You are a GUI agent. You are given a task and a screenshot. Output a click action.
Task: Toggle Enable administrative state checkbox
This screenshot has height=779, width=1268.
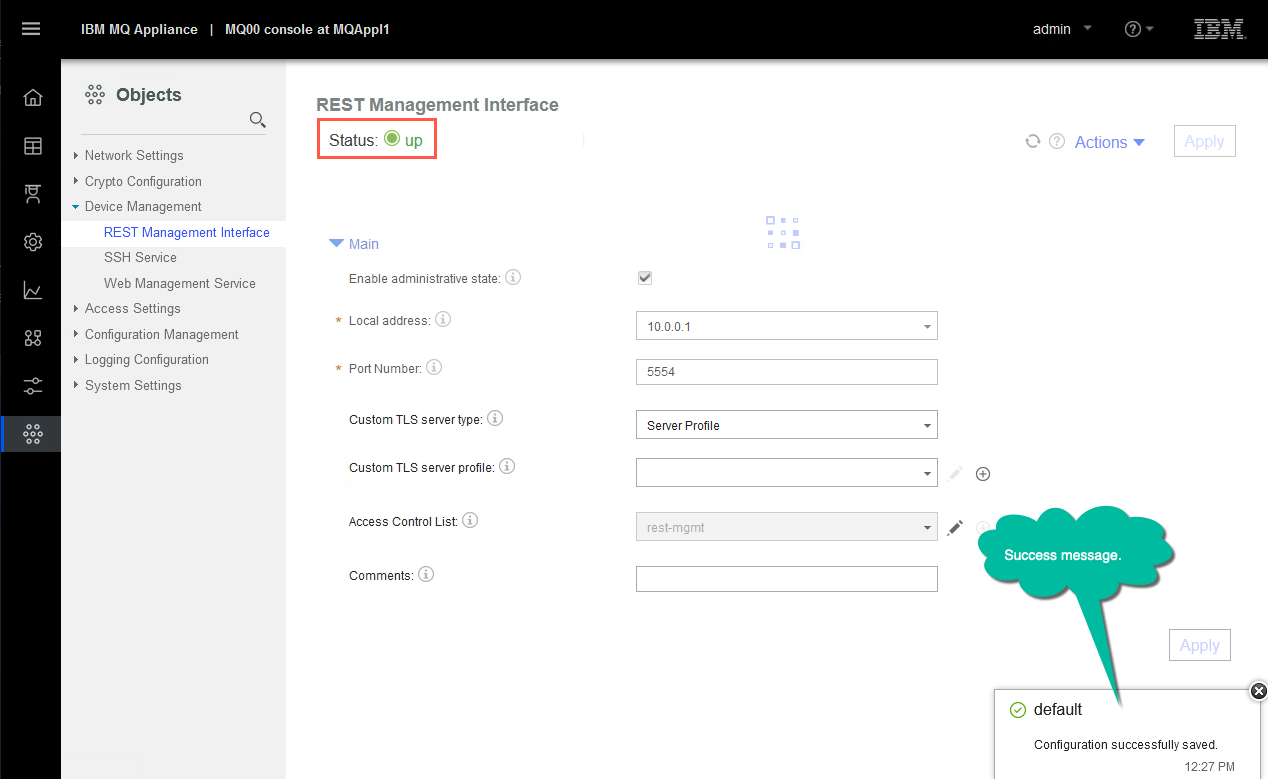tap(645, 278)
